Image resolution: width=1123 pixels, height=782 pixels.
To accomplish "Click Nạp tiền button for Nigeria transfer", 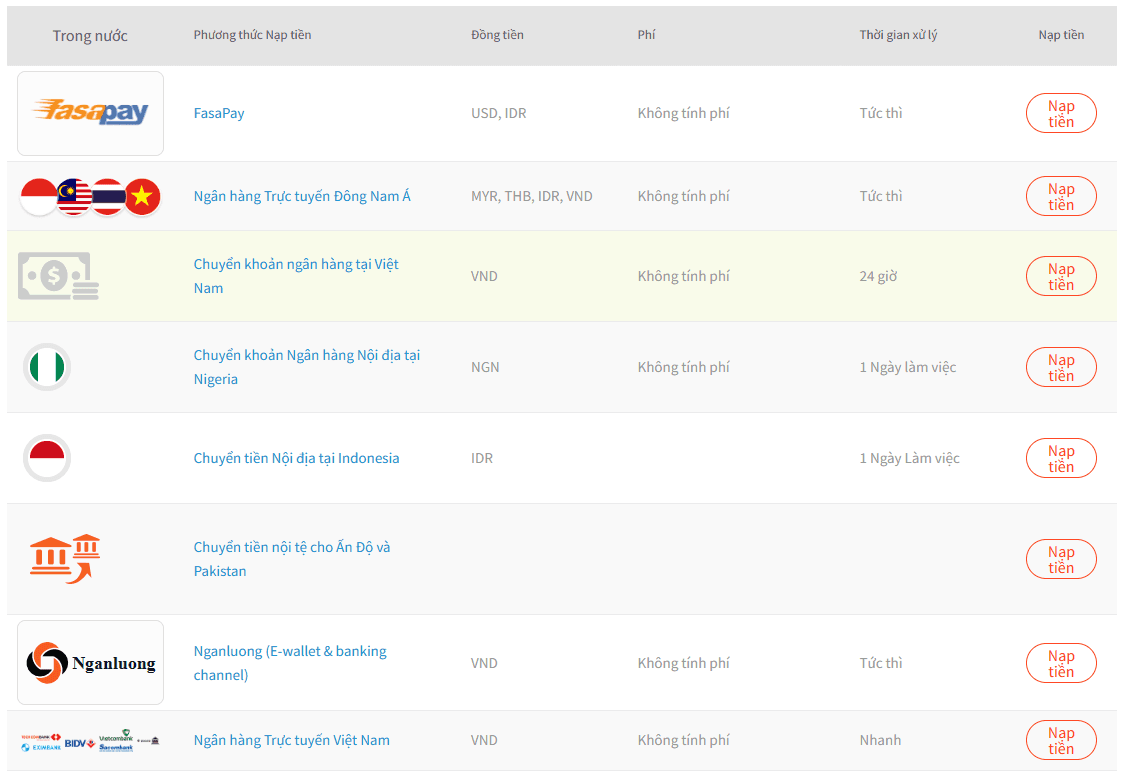I will pos(1061,367).
